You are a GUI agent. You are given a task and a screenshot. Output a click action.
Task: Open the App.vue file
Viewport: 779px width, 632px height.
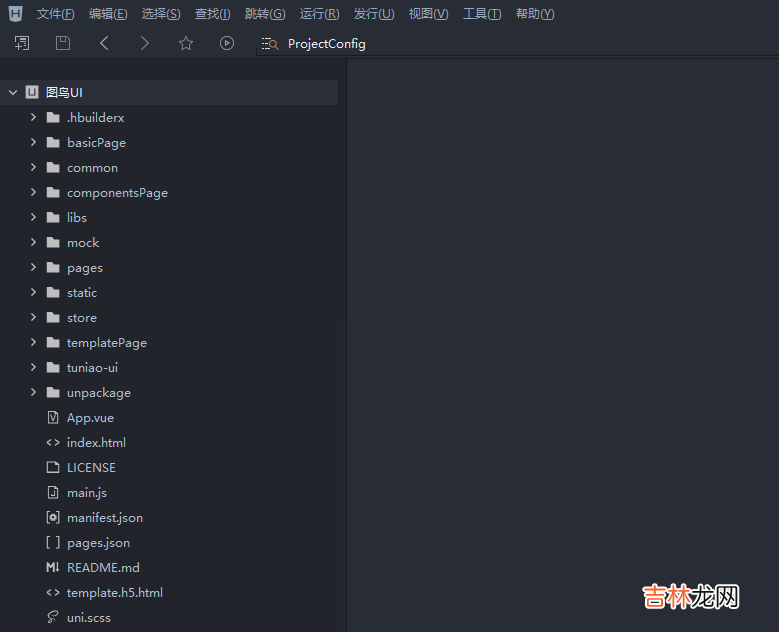click(90, 418)
